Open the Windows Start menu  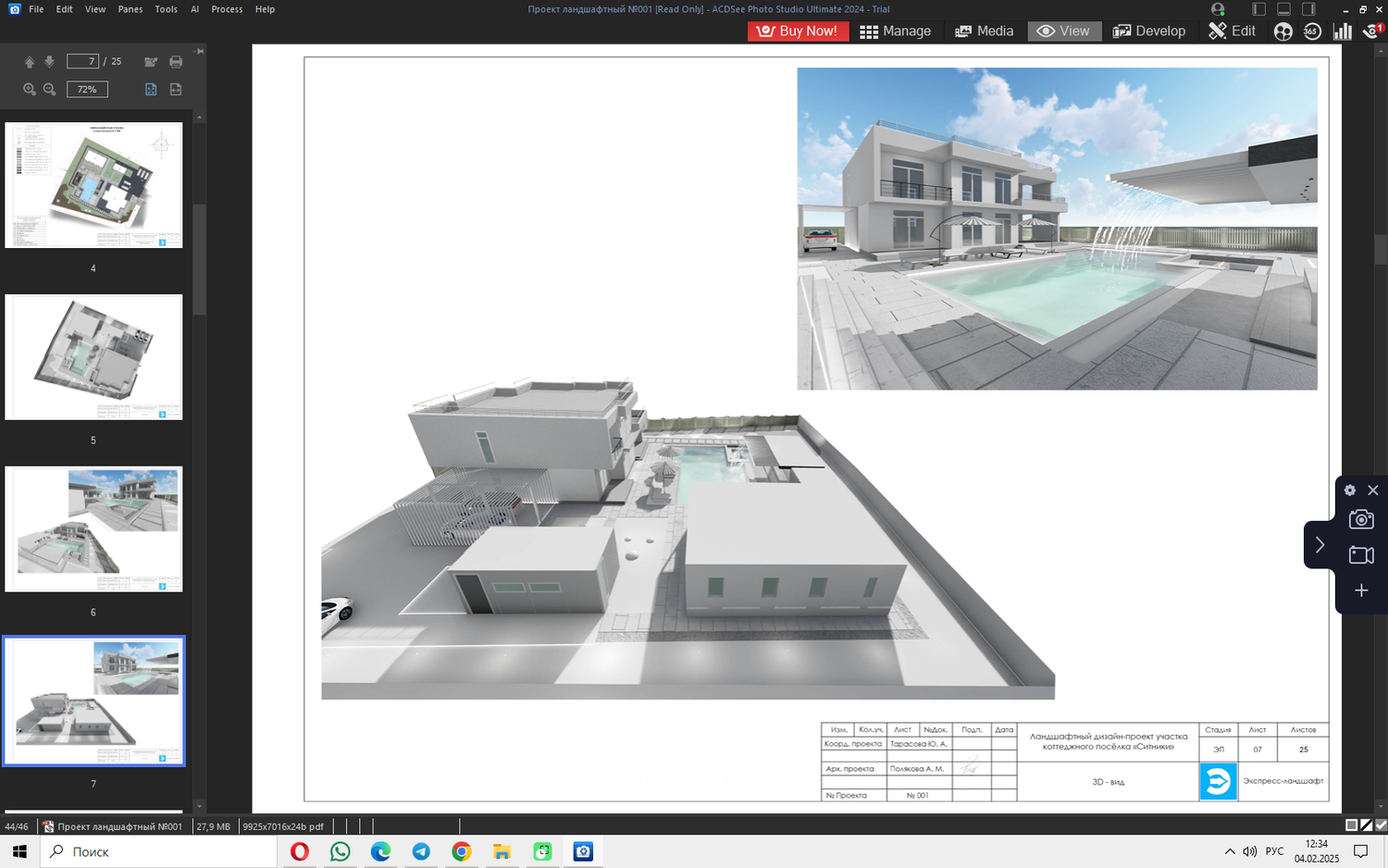point(19,851)
